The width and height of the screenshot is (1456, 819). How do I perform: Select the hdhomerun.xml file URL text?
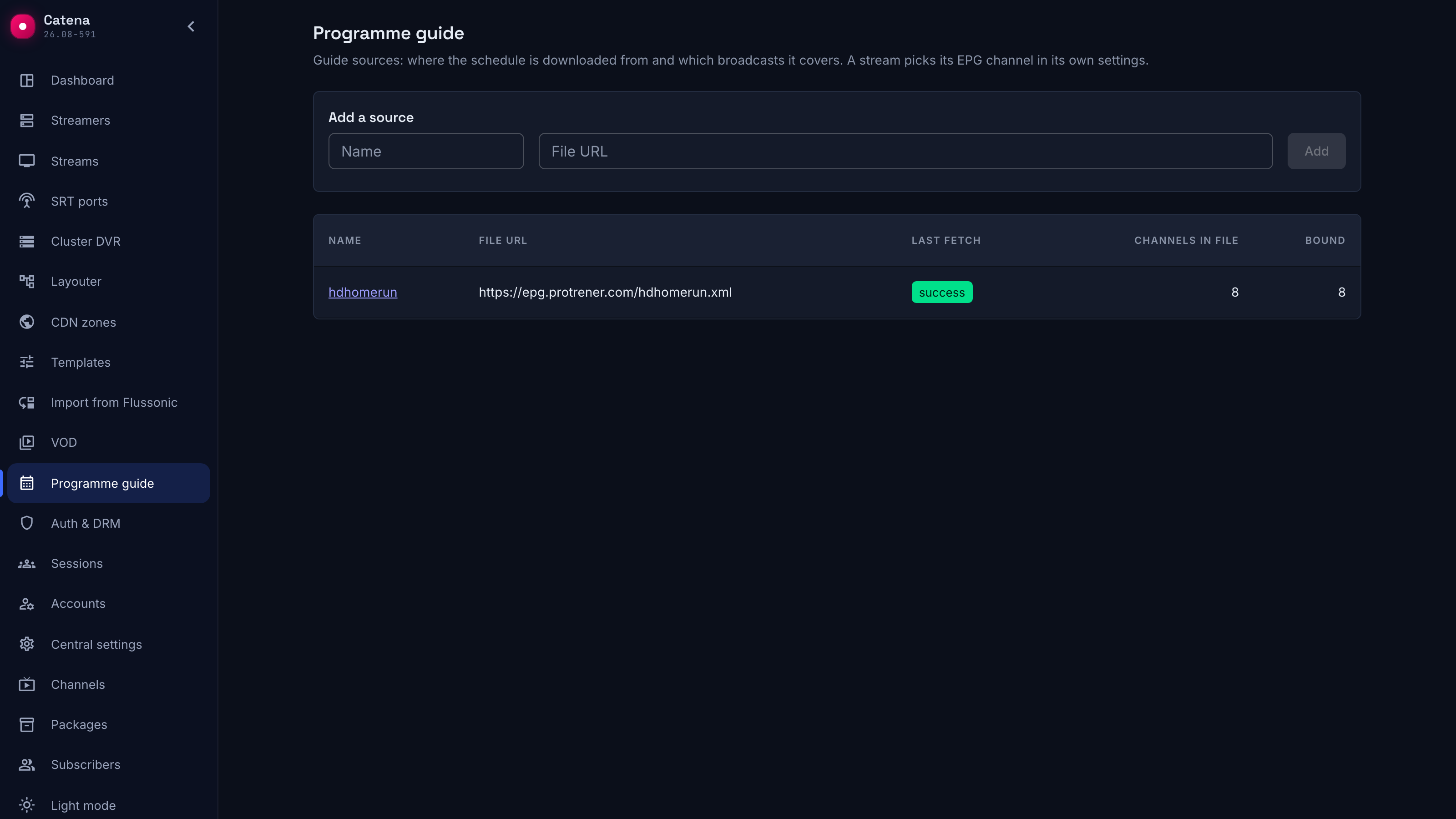tap(605, 292)
